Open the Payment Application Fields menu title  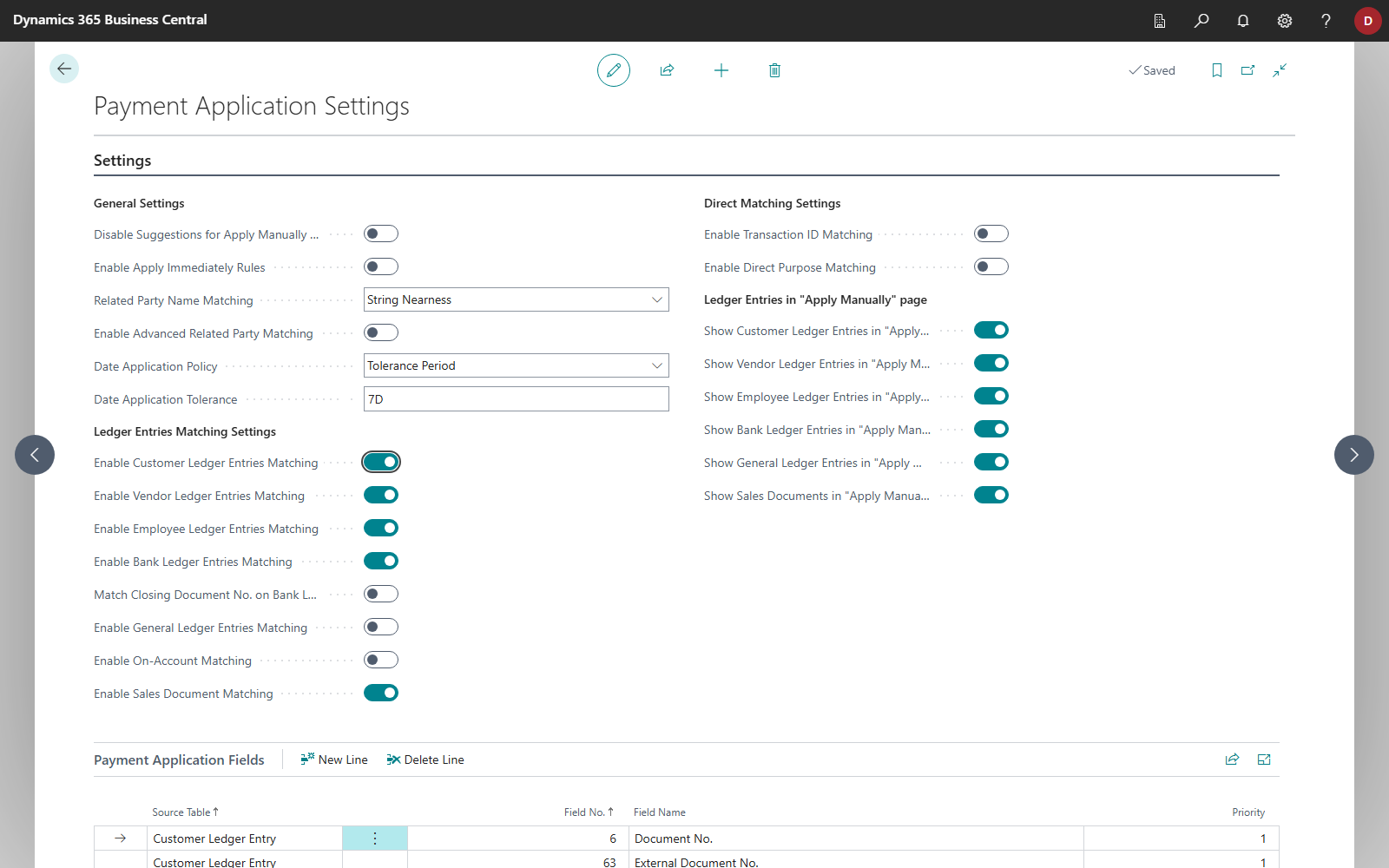click(x=179, y=759)
